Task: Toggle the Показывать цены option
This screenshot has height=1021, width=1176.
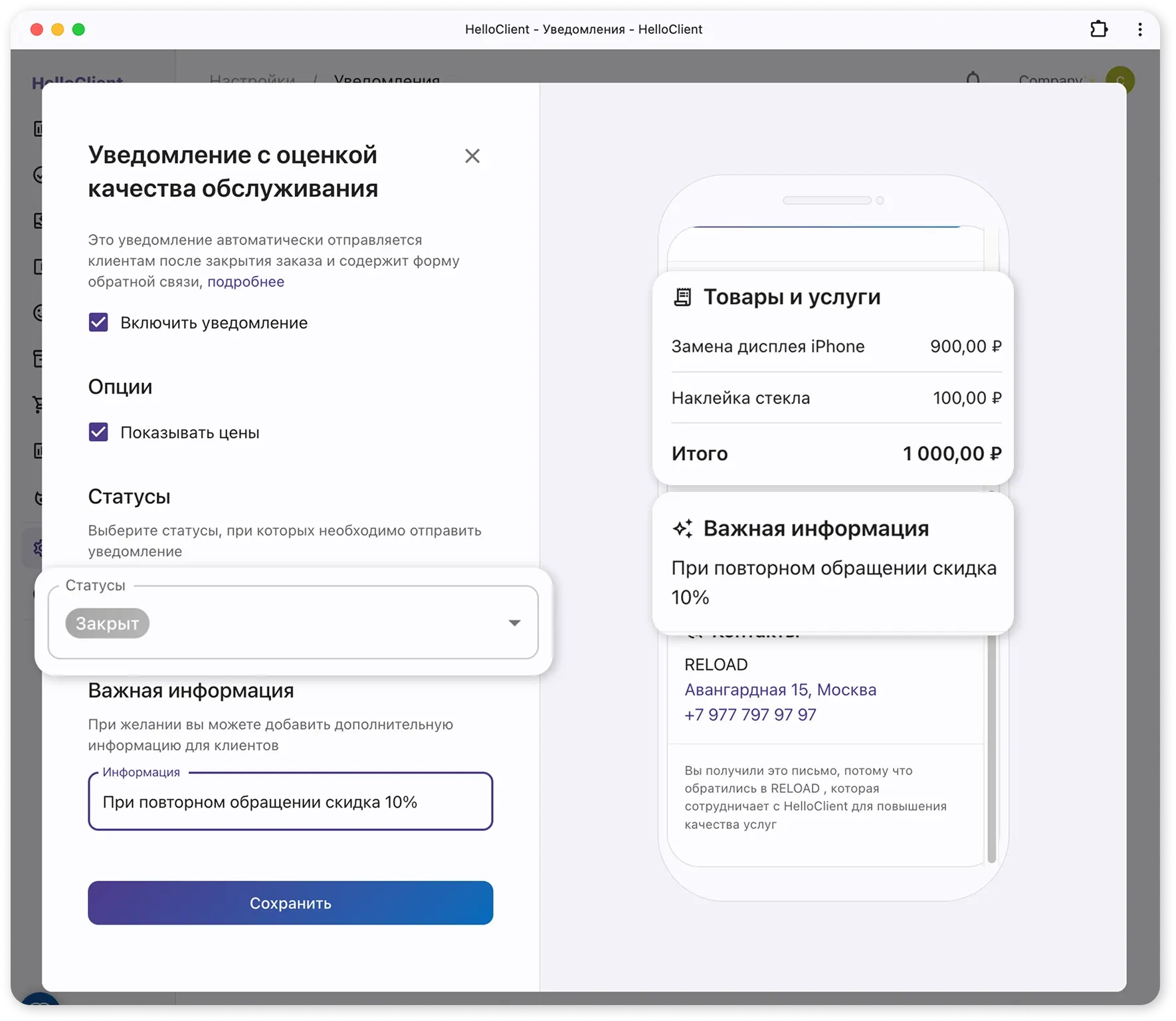Action: 98,432
